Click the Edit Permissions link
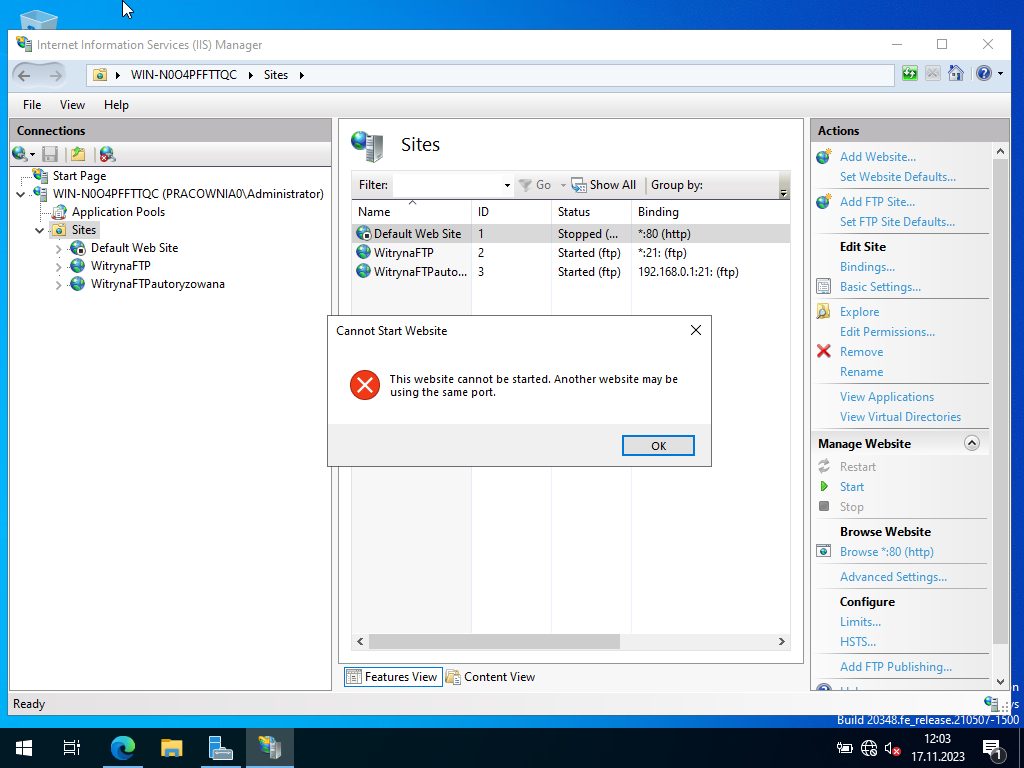This screenshot has width=1024, height=768. pos(888,332)
